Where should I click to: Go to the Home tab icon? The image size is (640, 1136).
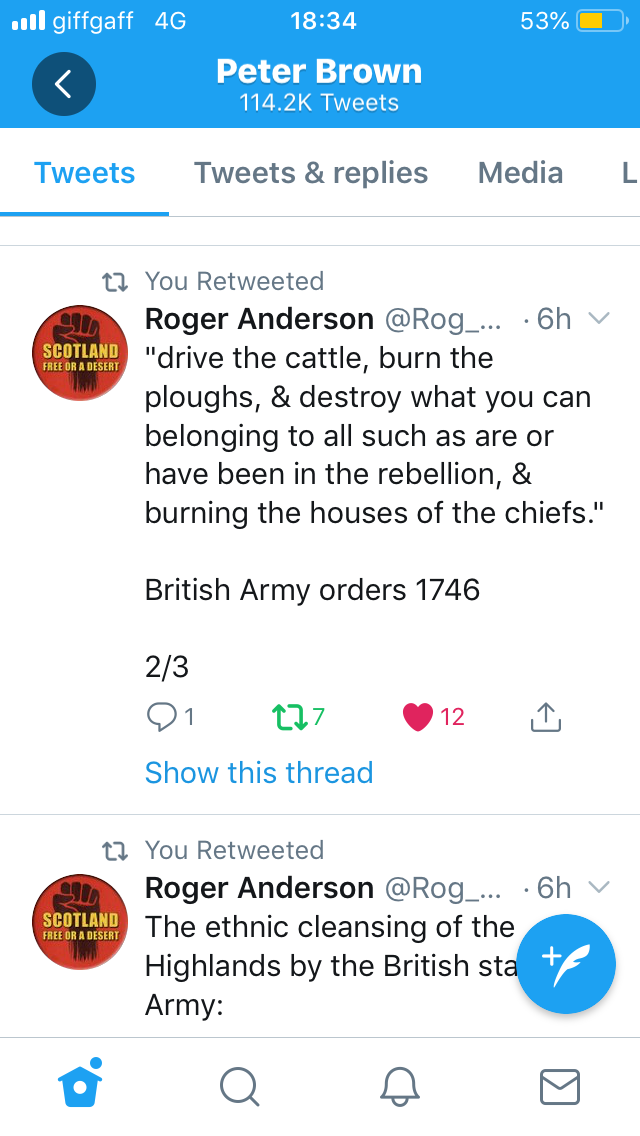click(80, 1084)
